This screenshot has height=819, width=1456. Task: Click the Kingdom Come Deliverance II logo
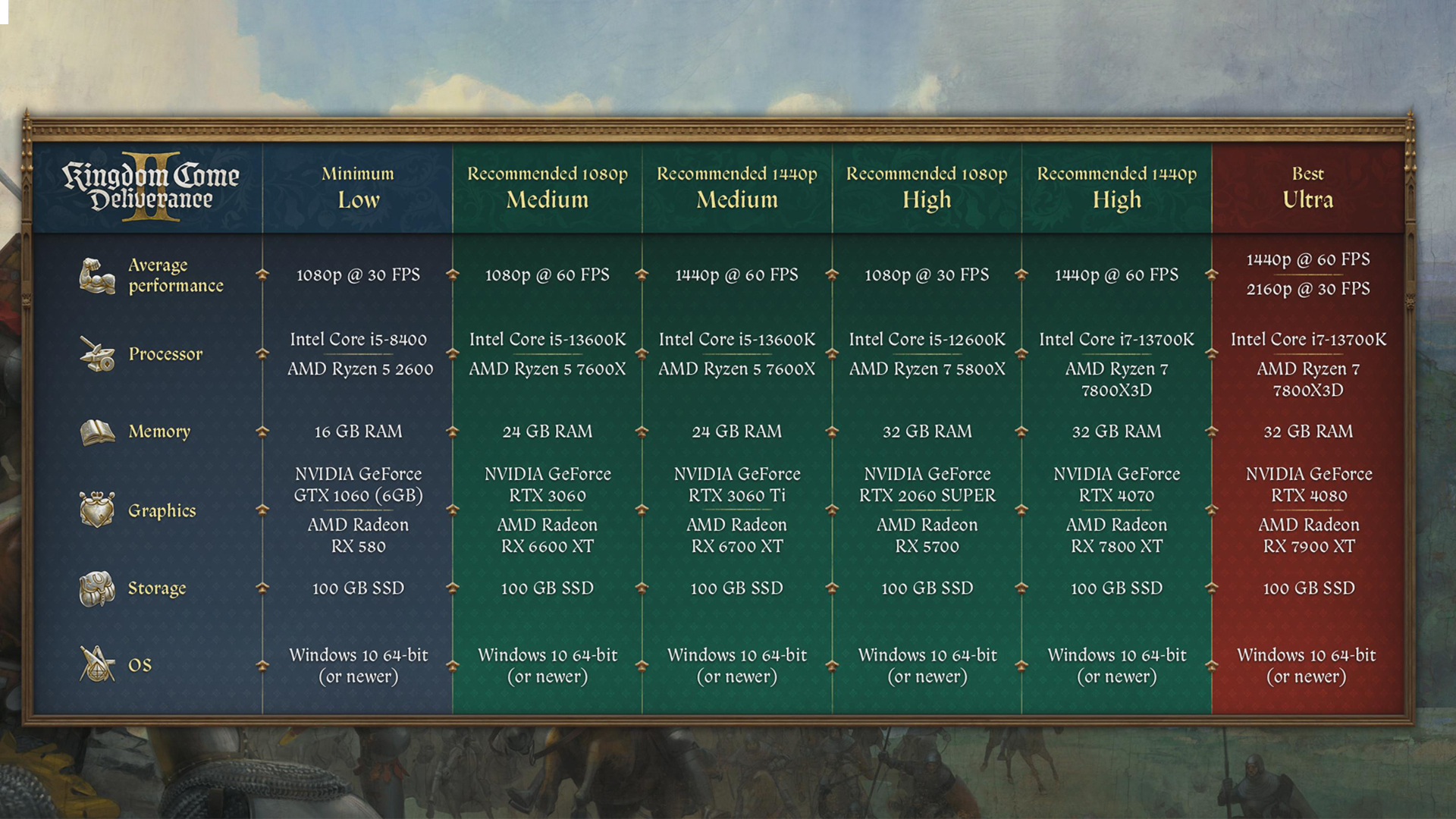150,187
